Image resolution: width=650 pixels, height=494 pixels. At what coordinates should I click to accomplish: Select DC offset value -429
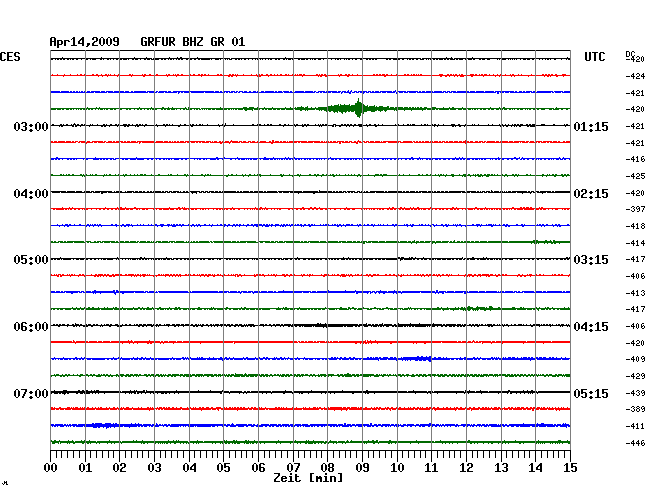pyautogui.click(x=635, y=376)
